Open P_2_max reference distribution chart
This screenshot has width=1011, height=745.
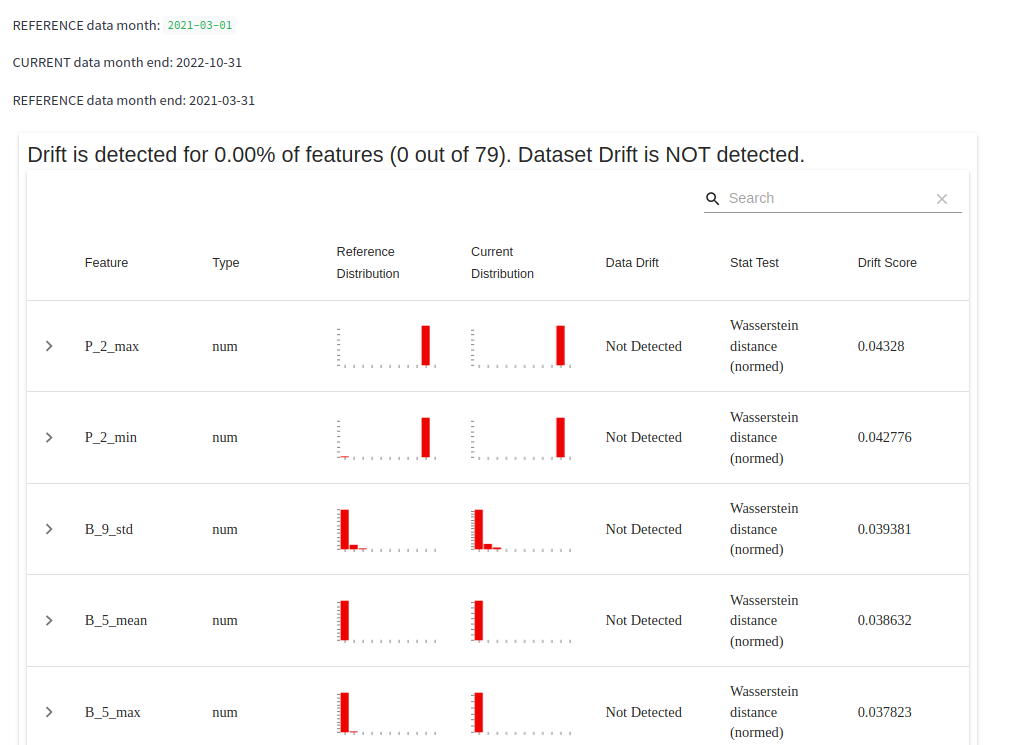[x=386, y=347]
